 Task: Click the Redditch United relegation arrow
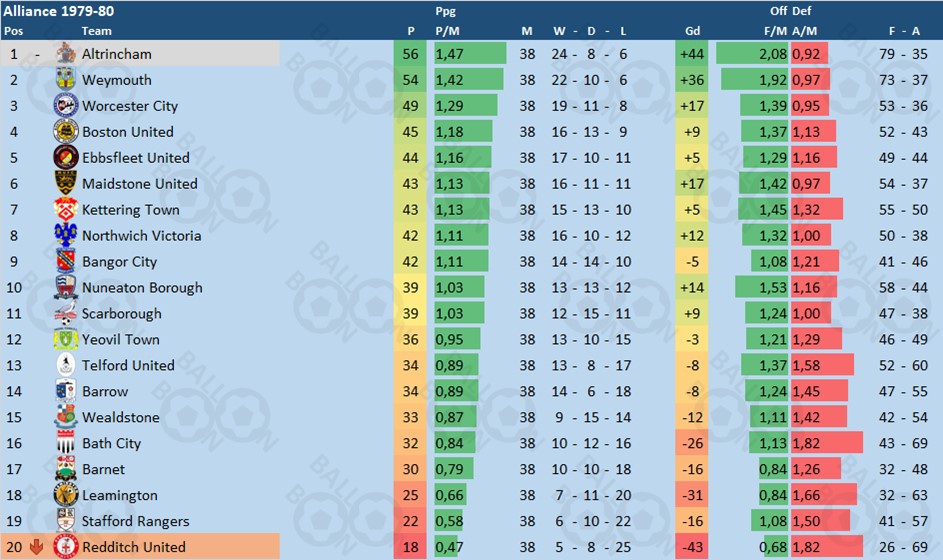coord(36,547)
